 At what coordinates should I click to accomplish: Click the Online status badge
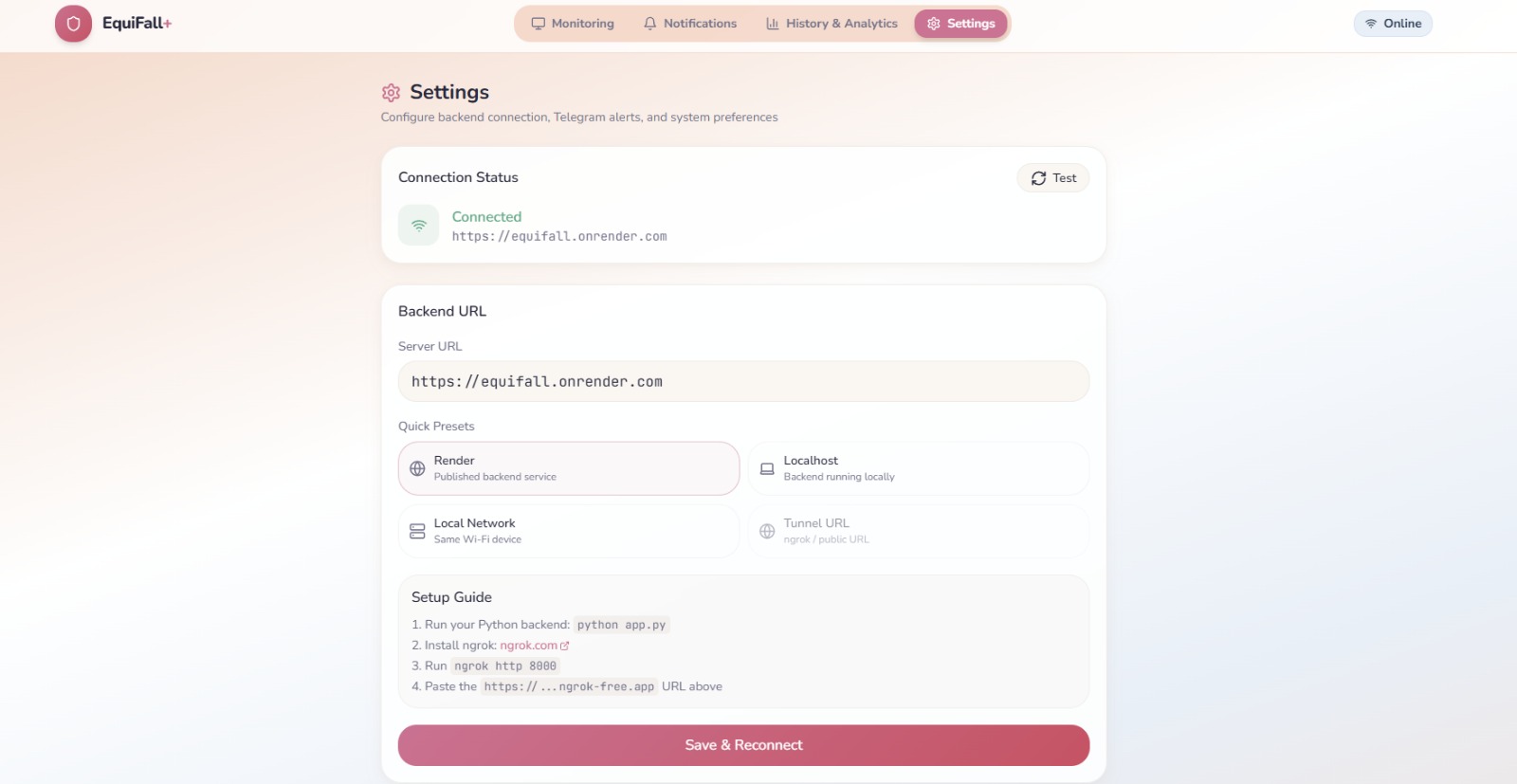tap(1393, 24)
